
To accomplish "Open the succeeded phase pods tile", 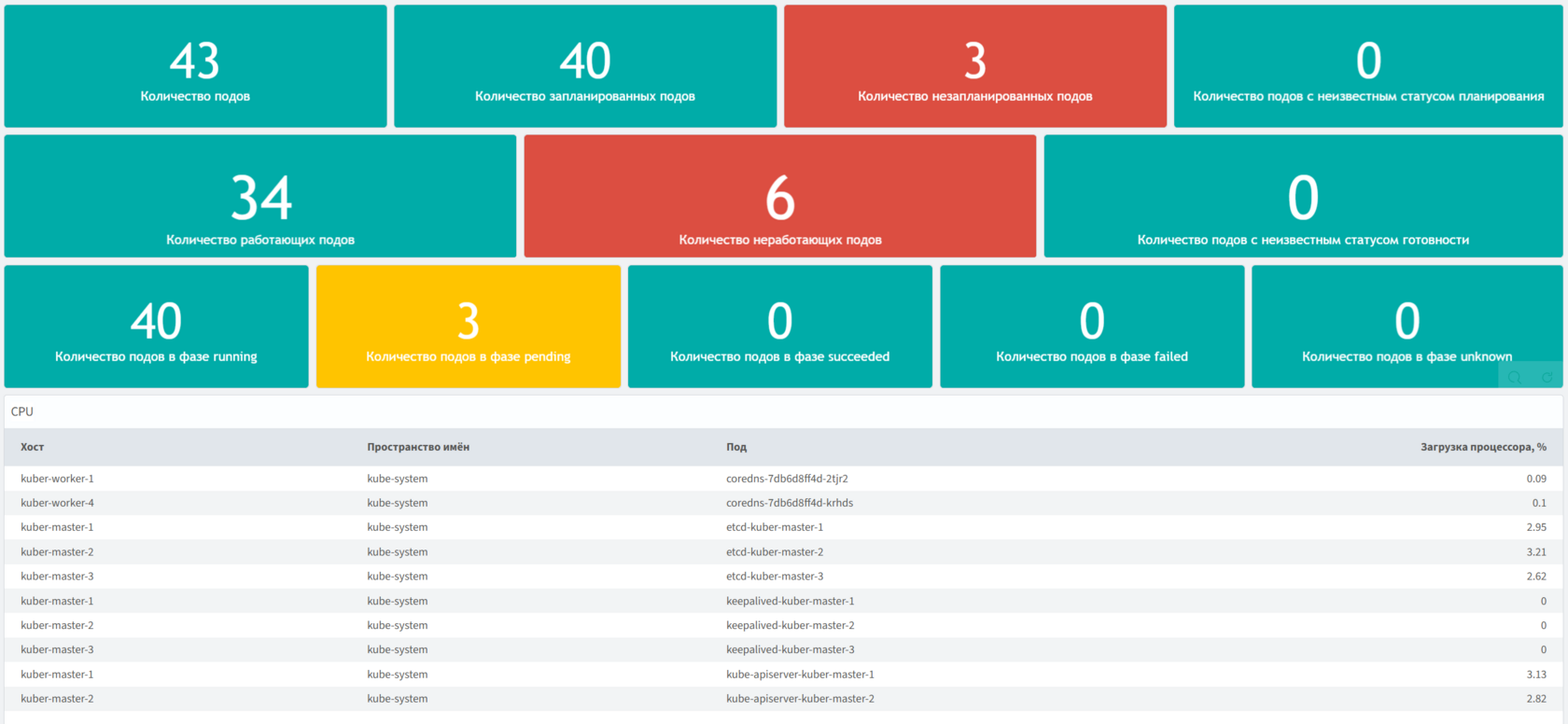I will [x=779, y=327].
